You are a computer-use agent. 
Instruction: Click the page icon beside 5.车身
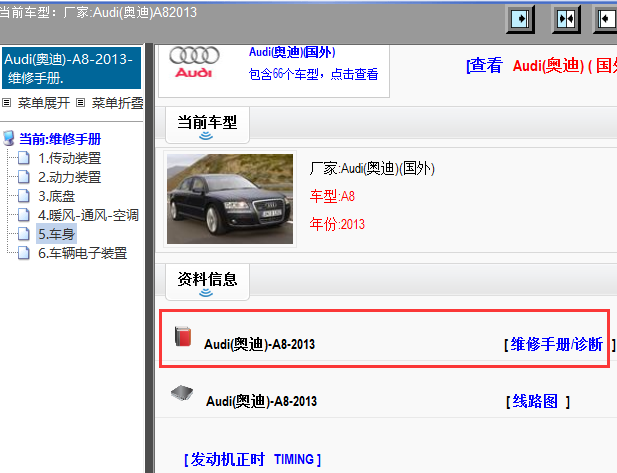(24, 234)
